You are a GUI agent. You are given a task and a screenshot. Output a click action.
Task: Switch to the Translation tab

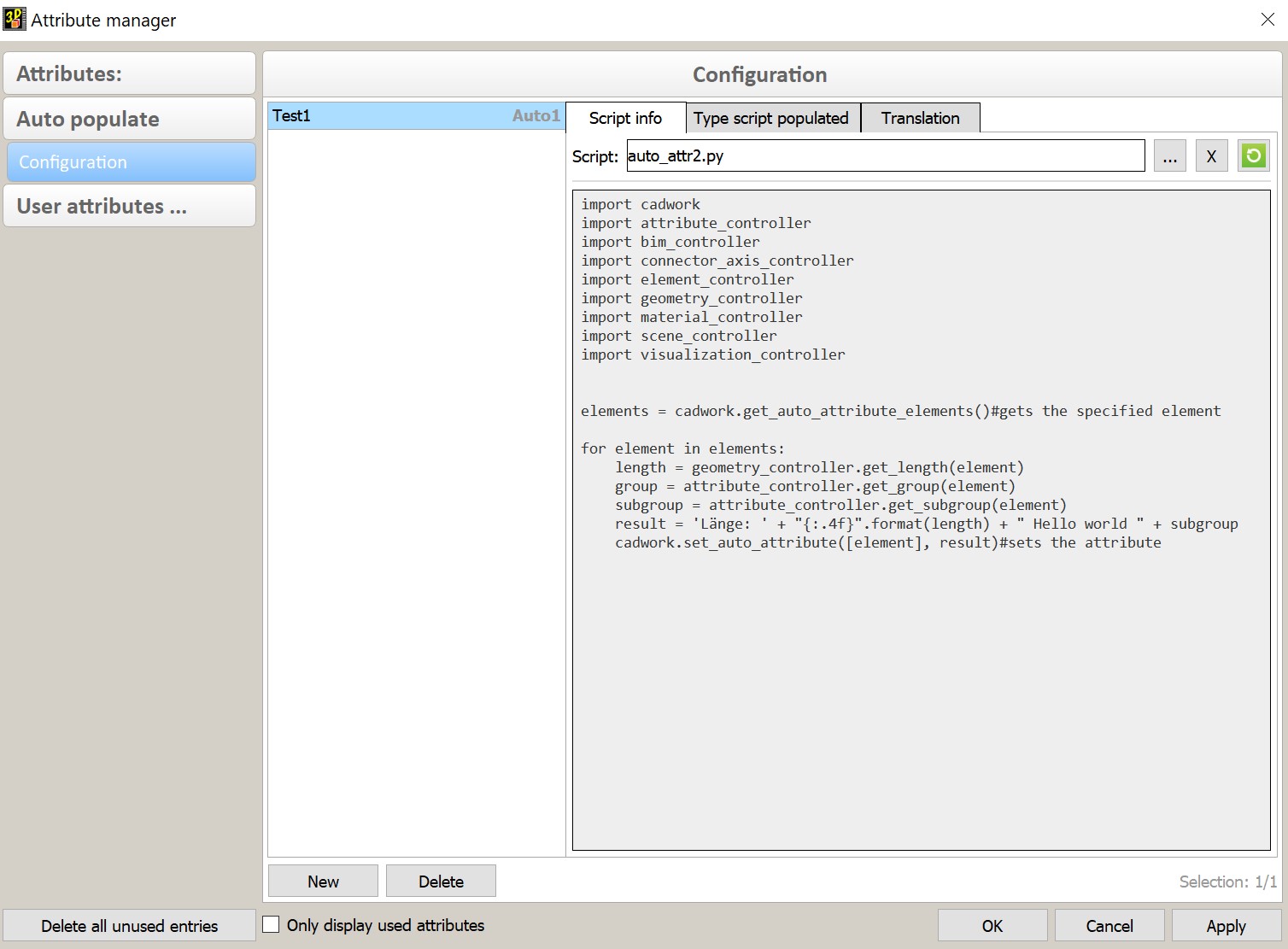(920, 118)
